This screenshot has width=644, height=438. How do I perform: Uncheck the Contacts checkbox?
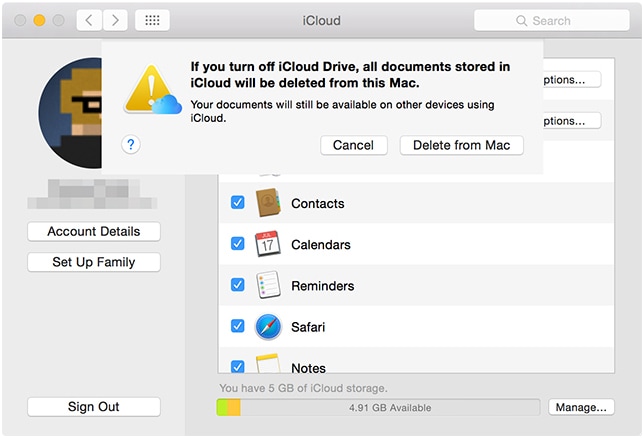coord(238,203)
